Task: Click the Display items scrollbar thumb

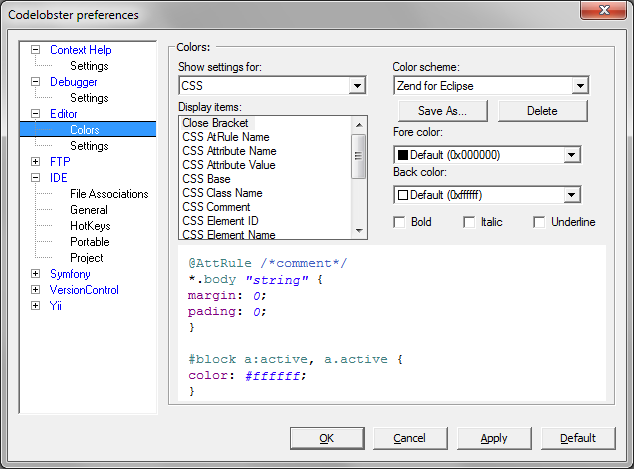Action: pyautogui.click(x=359, y=156)
